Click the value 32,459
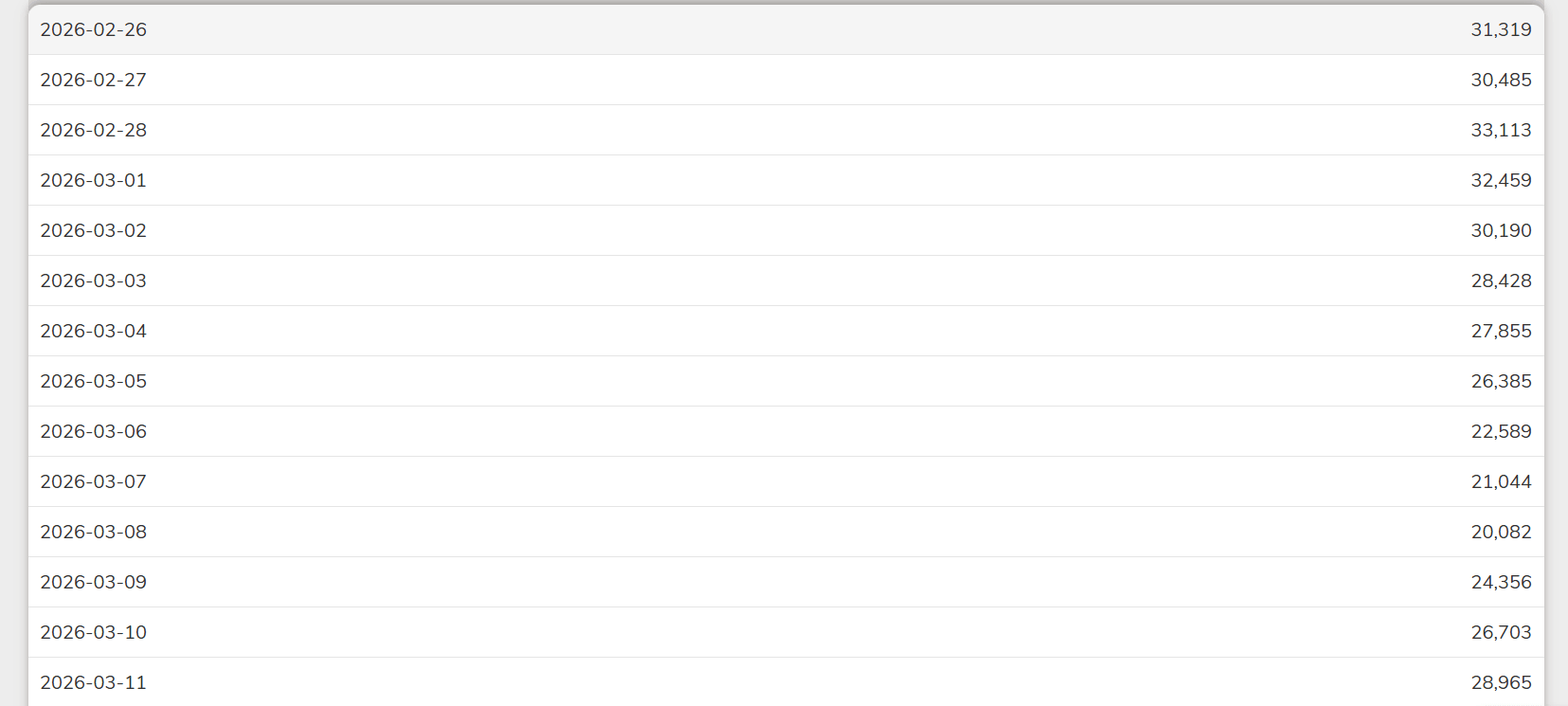 [1501, 180]
